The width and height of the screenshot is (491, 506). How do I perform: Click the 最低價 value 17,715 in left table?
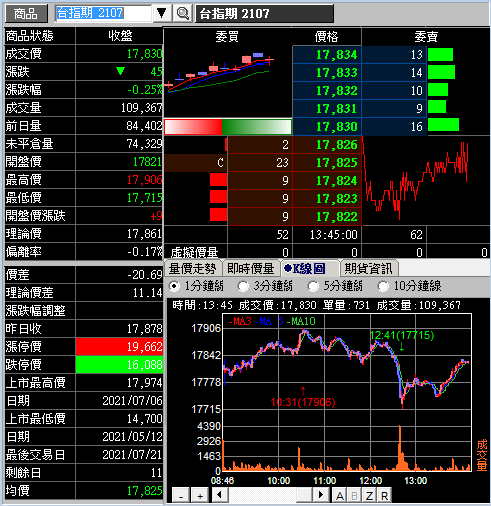(x=144, y=198)
